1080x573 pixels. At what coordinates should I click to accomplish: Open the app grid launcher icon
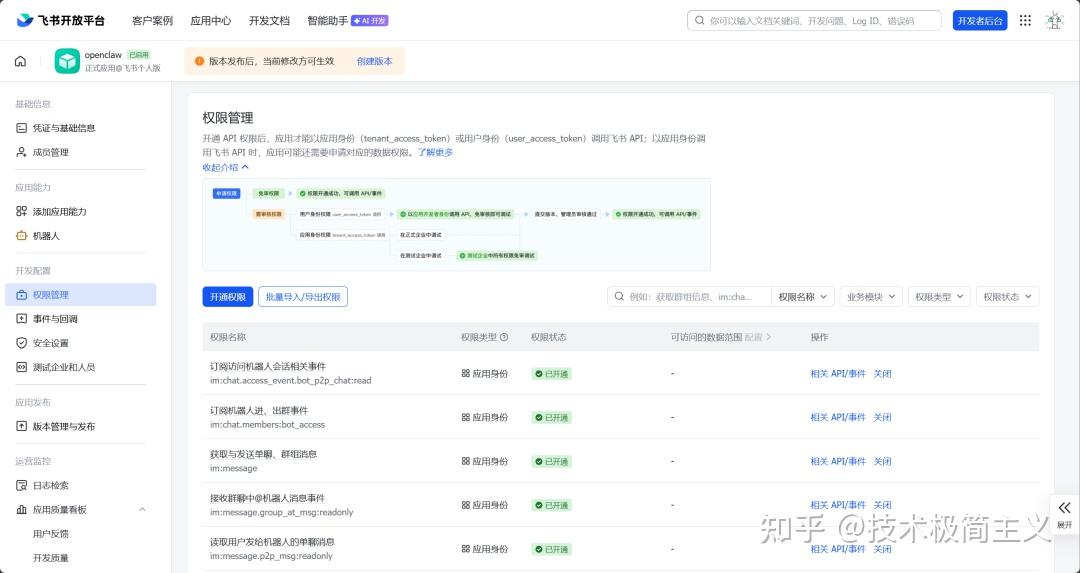[x=1025, y=20]
